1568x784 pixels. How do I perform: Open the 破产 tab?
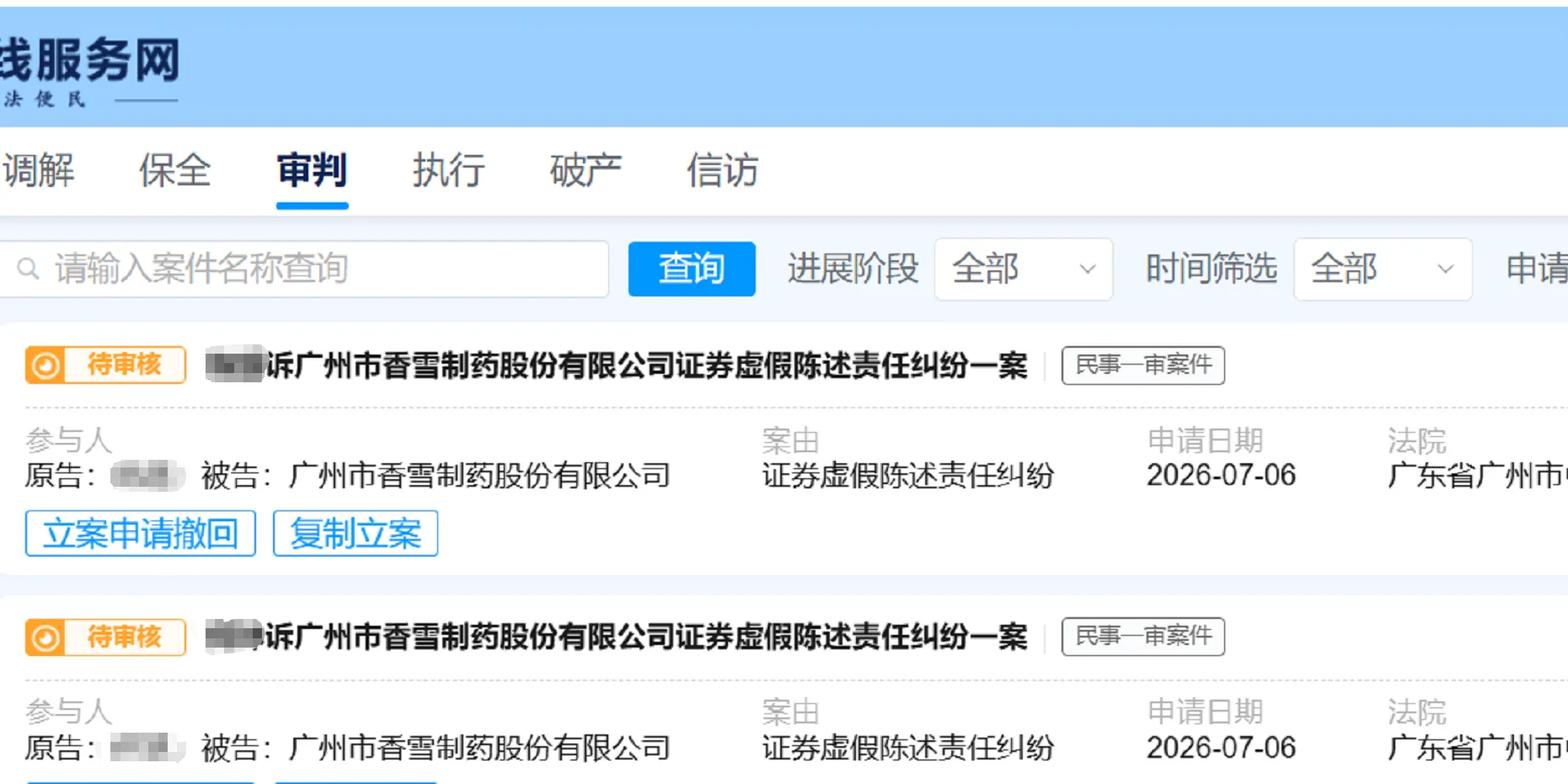click(586, 171)
